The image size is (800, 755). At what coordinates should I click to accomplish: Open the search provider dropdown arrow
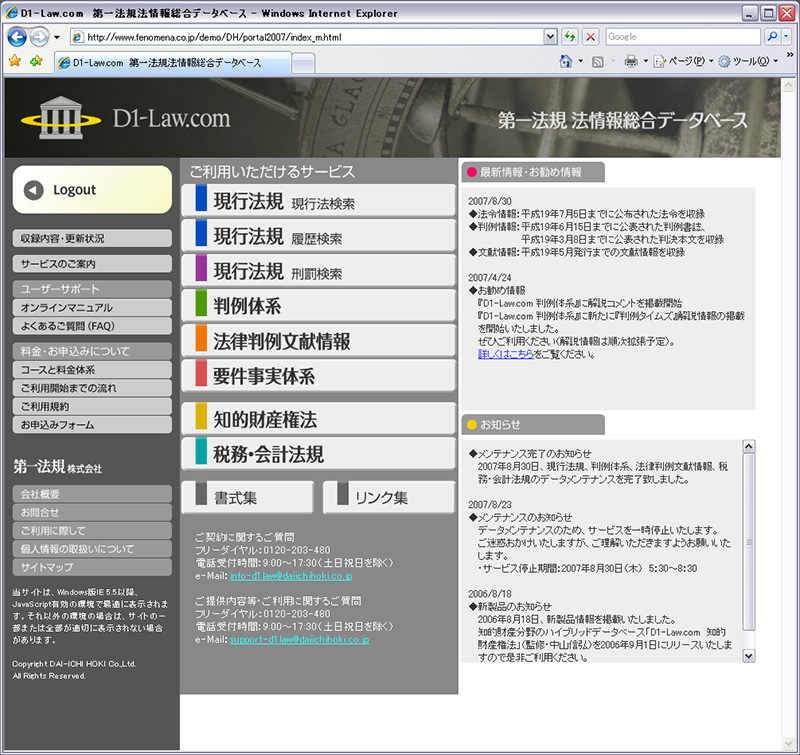tap(786, 37)
